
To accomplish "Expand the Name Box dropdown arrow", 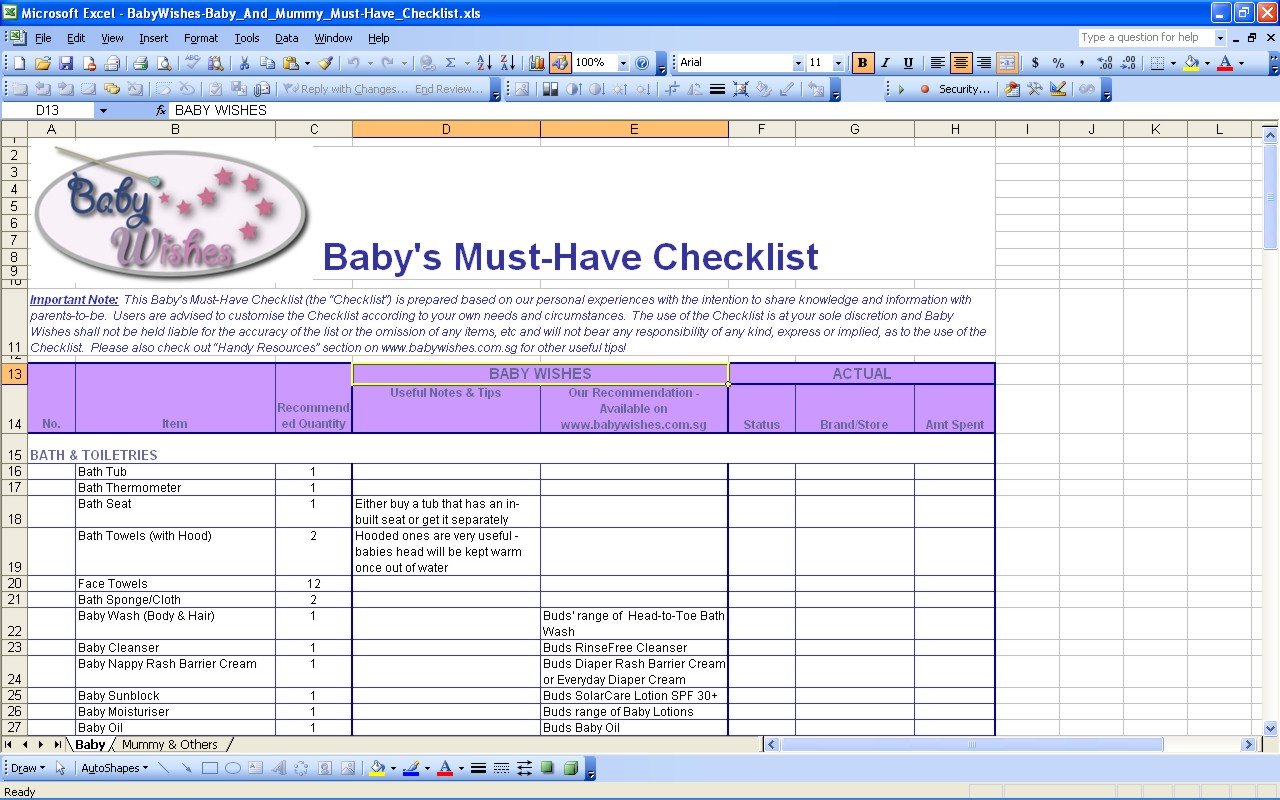I will (x=102, y=111).
